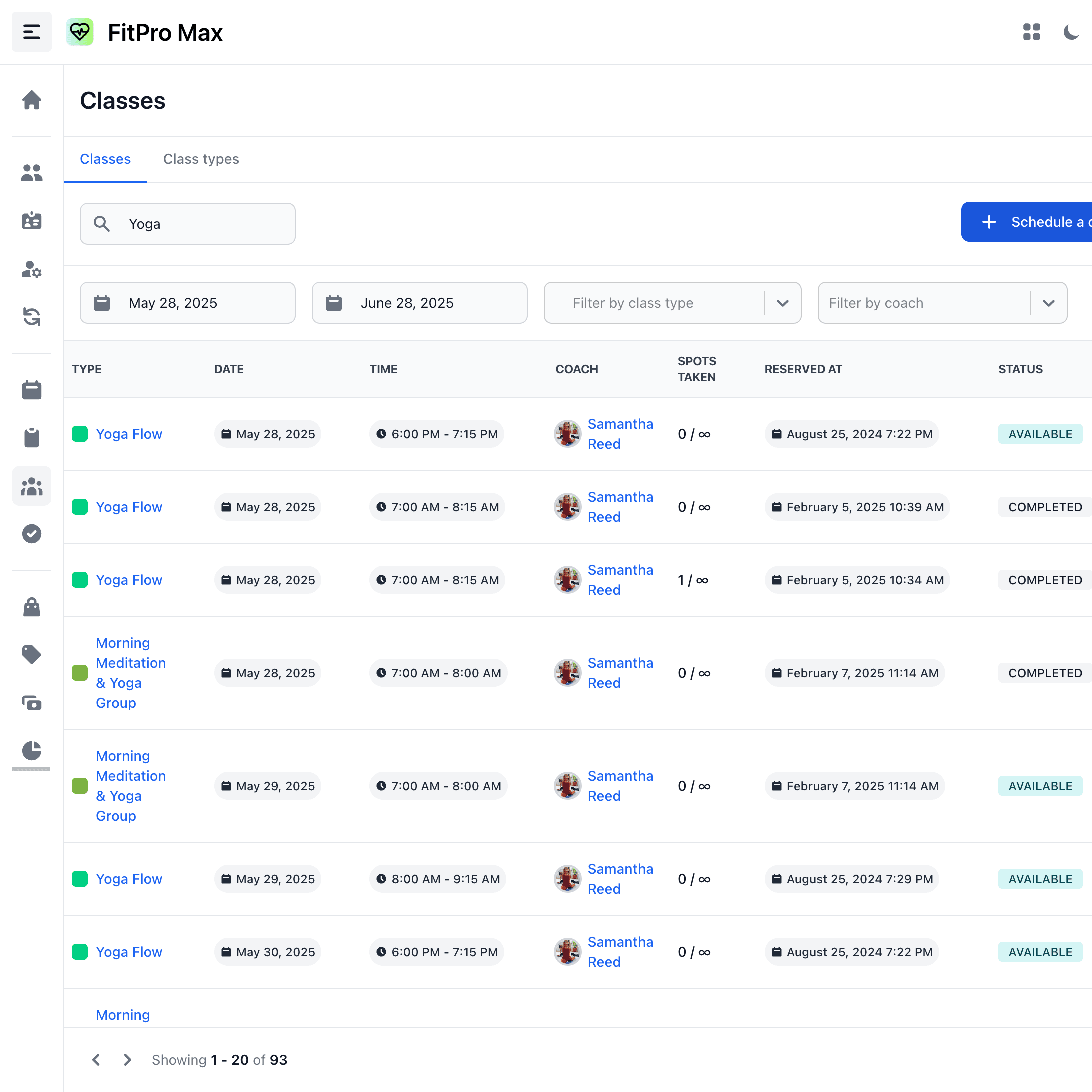The width and height of the screenshot is (1092, 1092).
Task: Click the shopping bag icon in sidebar
Action: click(31, 607)
